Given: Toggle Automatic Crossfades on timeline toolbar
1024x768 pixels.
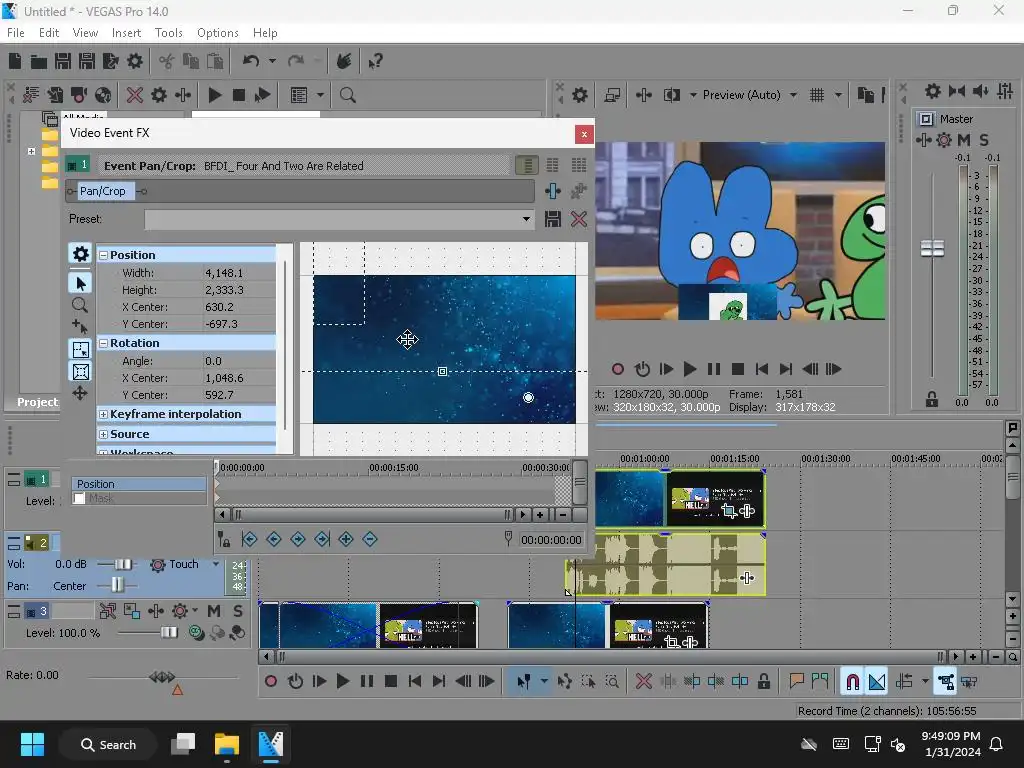Looking at the screenshot, I should click(x=877, y=682).
